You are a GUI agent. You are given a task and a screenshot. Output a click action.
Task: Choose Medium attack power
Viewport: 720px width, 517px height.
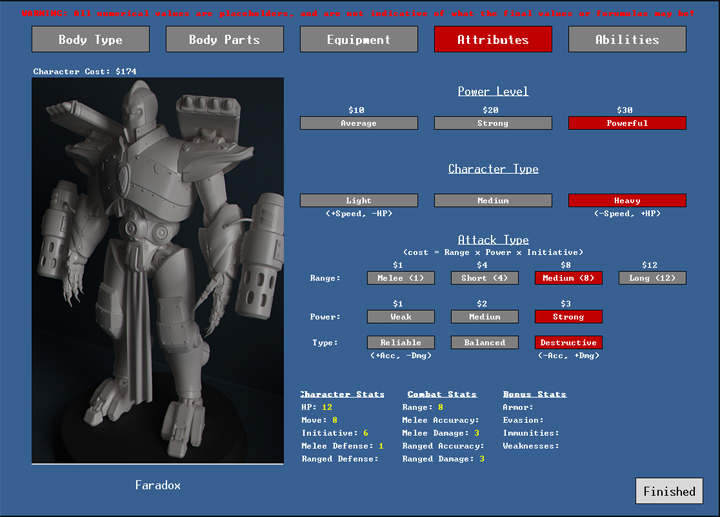pos(484,316)
